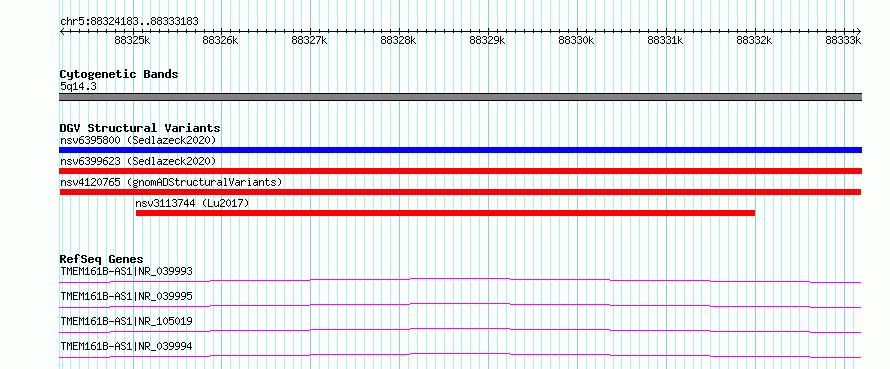This screenshot has width=890, height=369.
Task: Click the 88328k ruler tick label
Action: [398, 40]
